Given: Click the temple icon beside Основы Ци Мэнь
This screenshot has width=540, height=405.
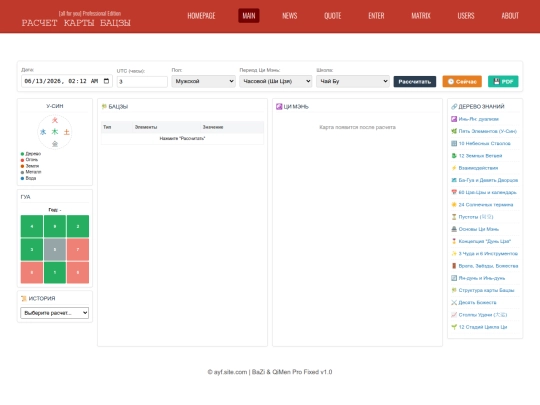Looking at the screenshot, I should (454, 229).
